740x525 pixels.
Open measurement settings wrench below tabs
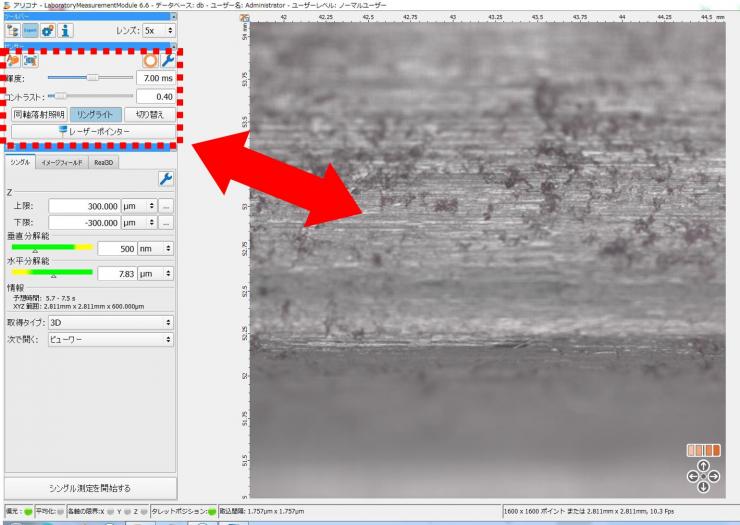[x=166, y=179]
